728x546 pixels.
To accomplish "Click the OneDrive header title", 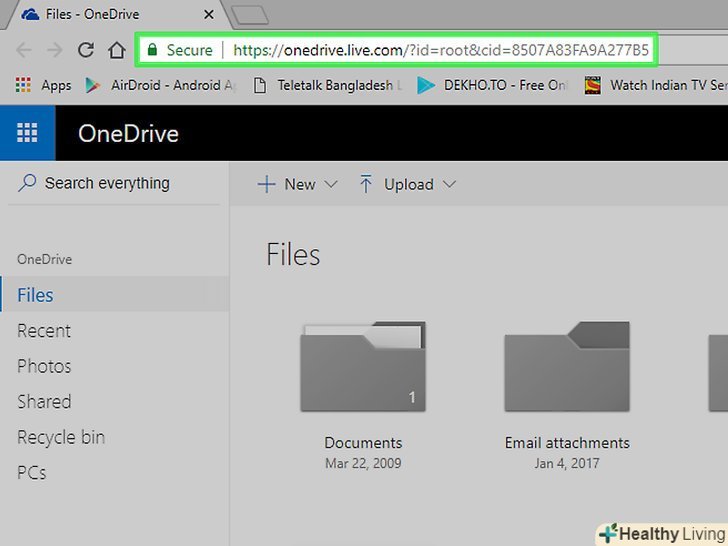I will pyautogui.click(x=128, y=134).
